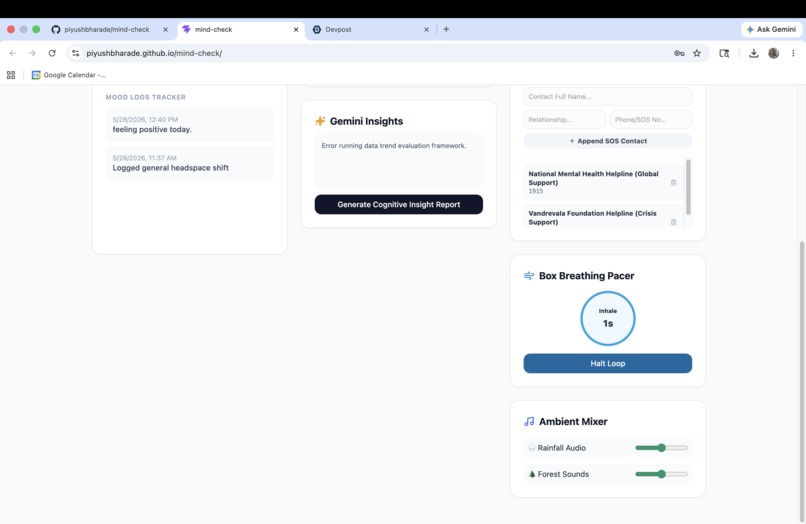The image size is (806, 524).
Task: Bookmark this page with the star icon
Action: [x=697, y=53]
